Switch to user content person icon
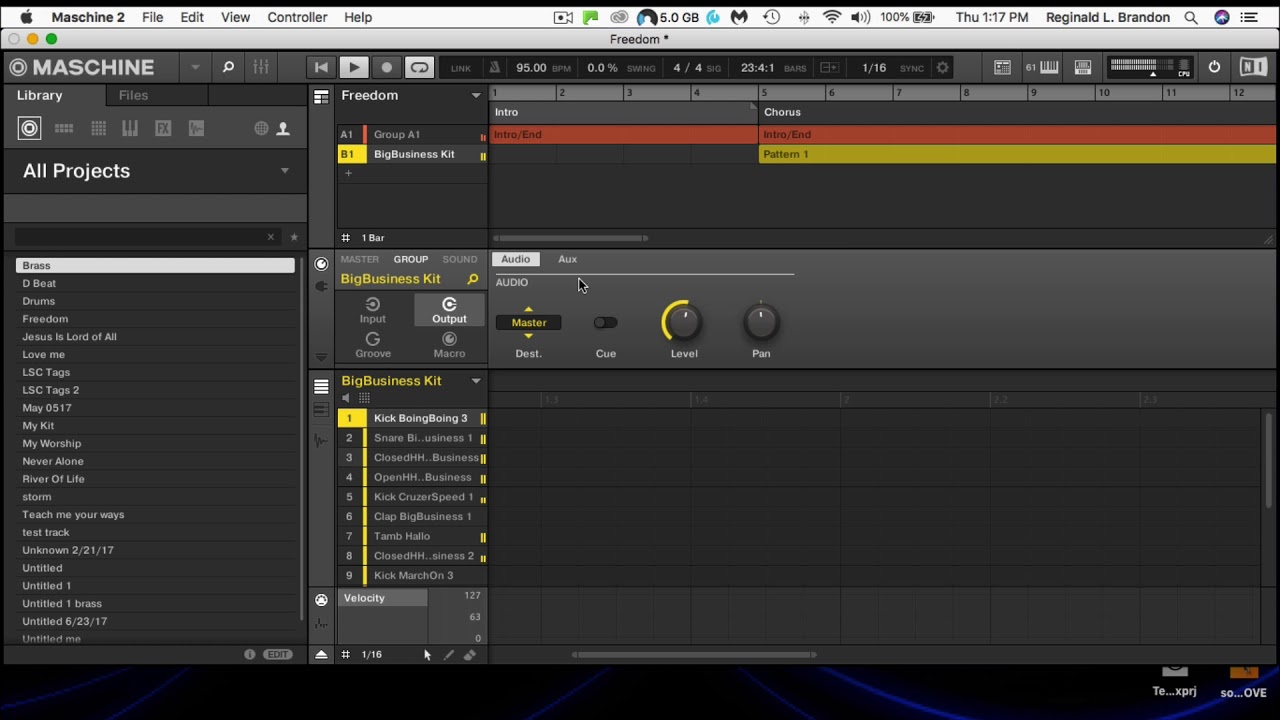Image resolution: width=1280 pixels, height=720 pixels. tap(283, 128)
